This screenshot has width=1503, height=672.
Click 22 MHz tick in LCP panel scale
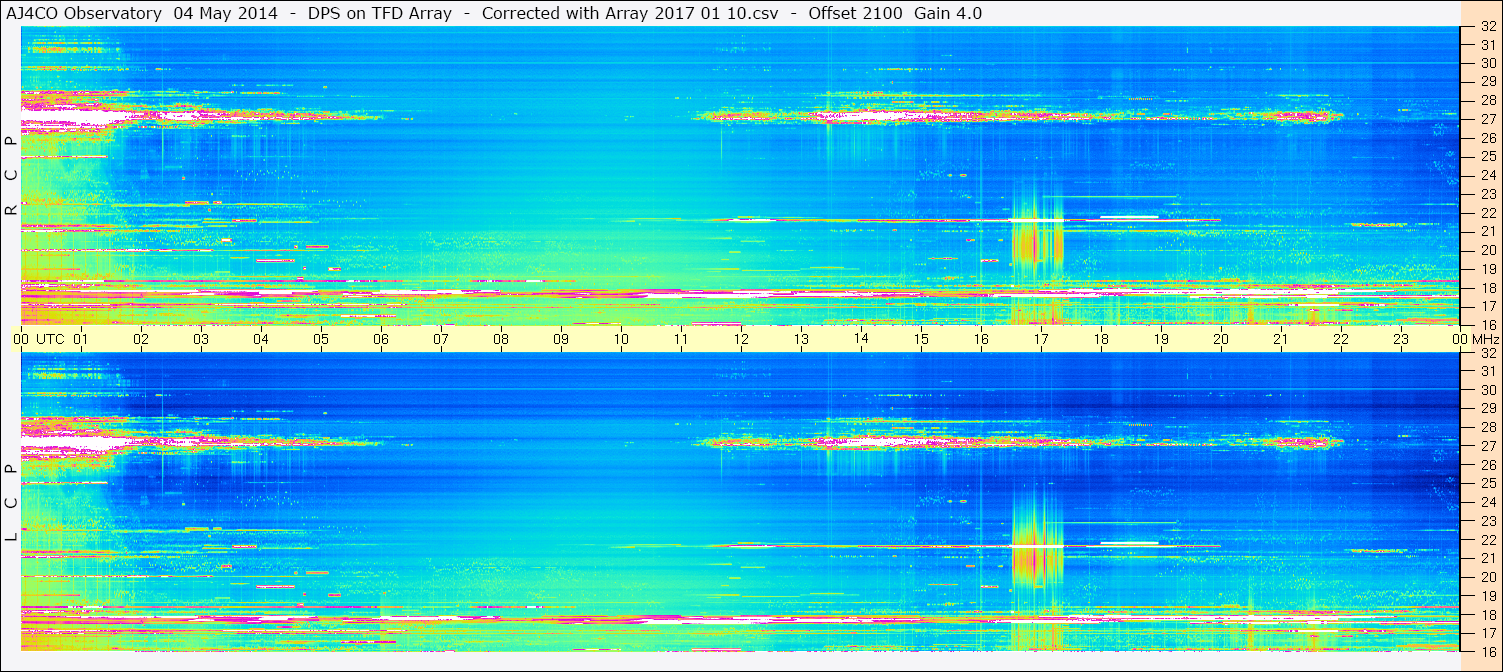(1487, 539)
